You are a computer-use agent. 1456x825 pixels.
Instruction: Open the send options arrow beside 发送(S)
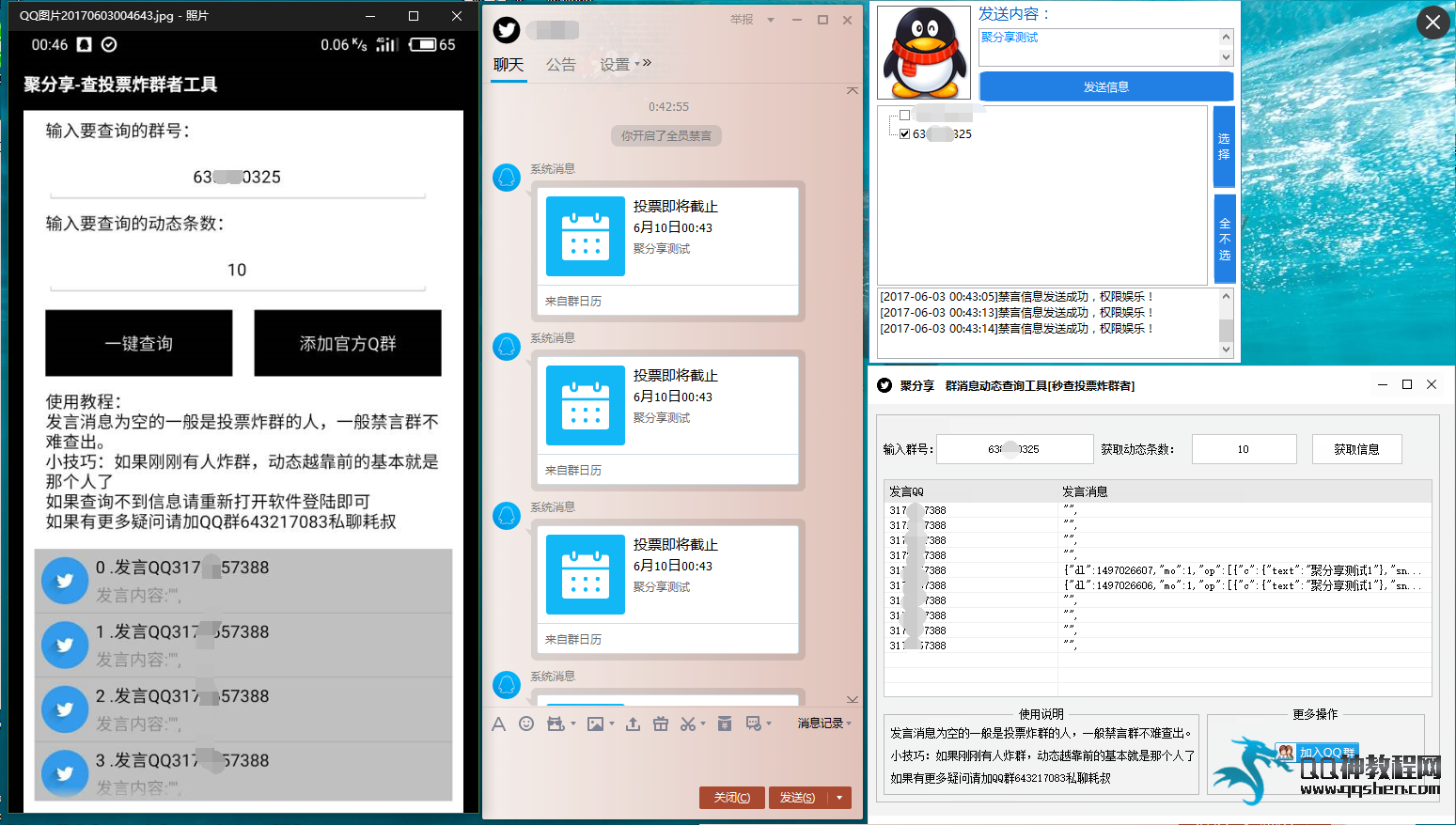pyautogui.click(x=839, y=798)
